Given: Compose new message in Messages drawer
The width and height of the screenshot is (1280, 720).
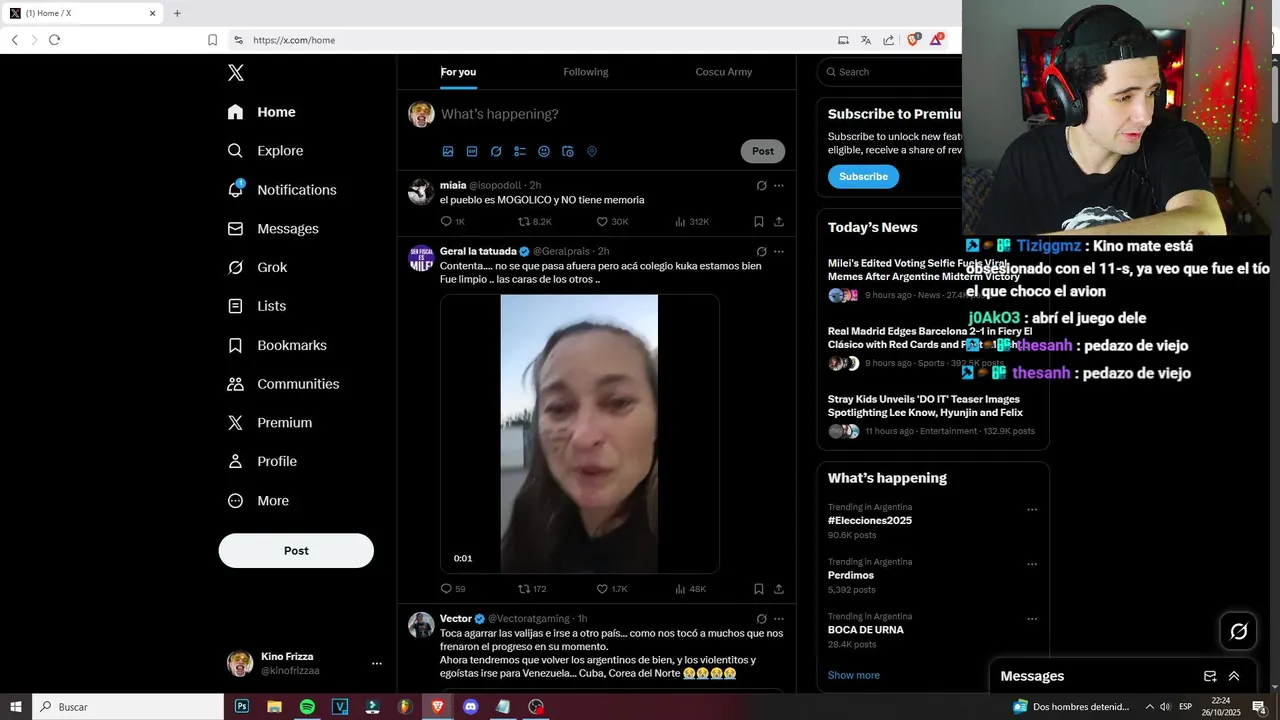Looking at the screenshot, I should (1210, 676).
